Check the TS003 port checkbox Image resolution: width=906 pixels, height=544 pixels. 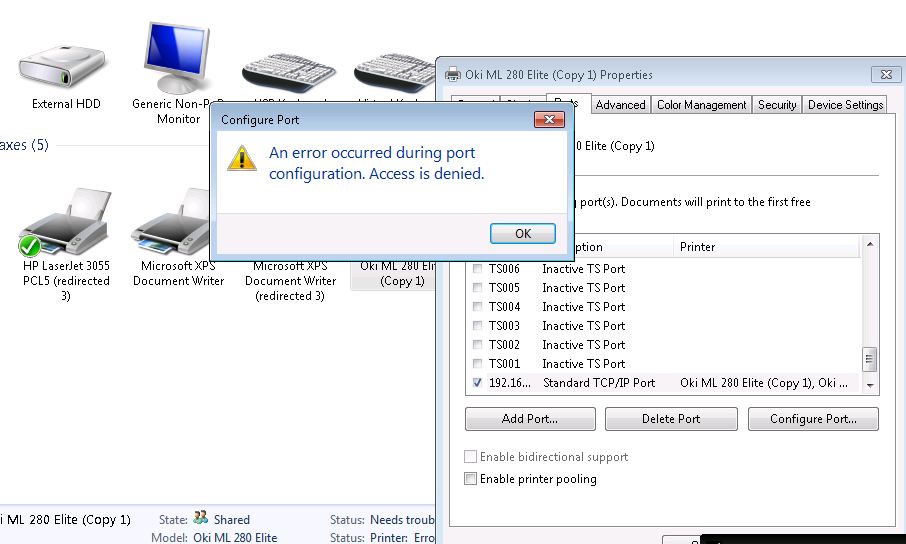[477, 325]
